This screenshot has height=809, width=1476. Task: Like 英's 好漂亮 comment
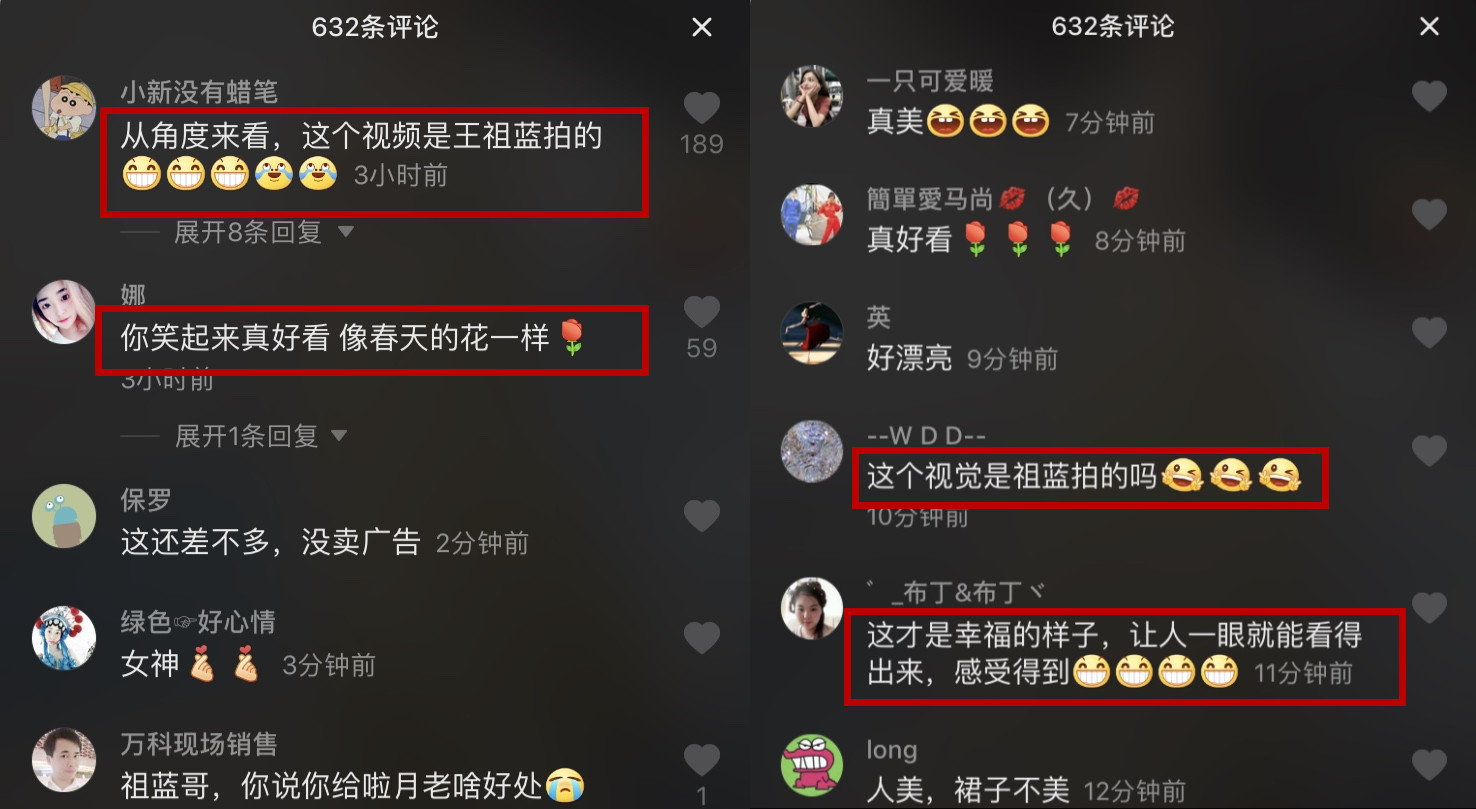tap(1429, 332)
